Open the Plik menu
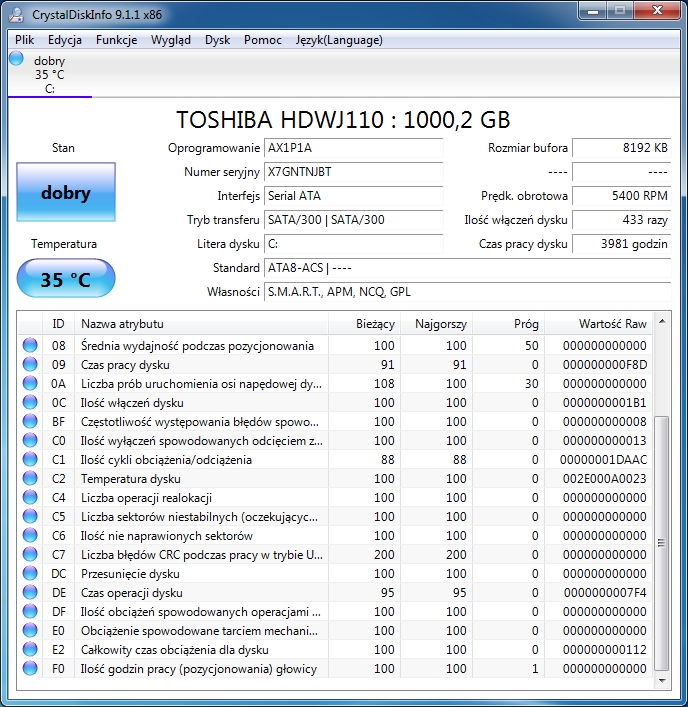This screenshot has width=688, height=707. (x=24, y=40)
